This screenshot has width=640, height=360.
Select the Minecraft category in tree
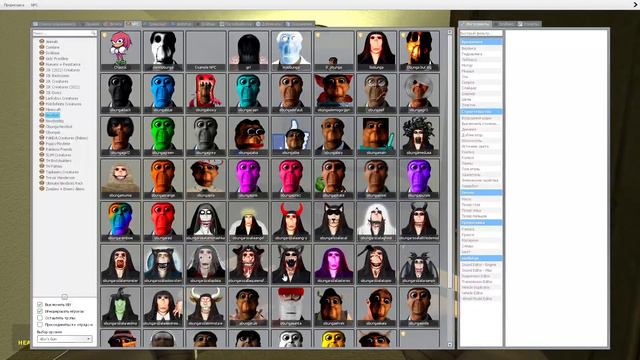(53, 109)
